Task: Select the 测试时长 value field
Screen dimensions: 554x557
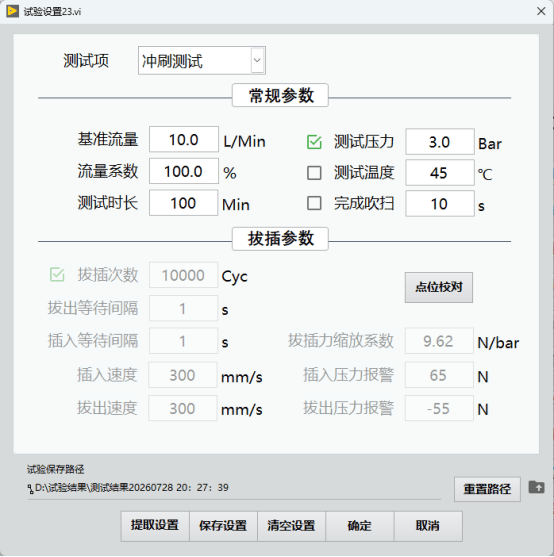Action: click(x=184, y=203)
